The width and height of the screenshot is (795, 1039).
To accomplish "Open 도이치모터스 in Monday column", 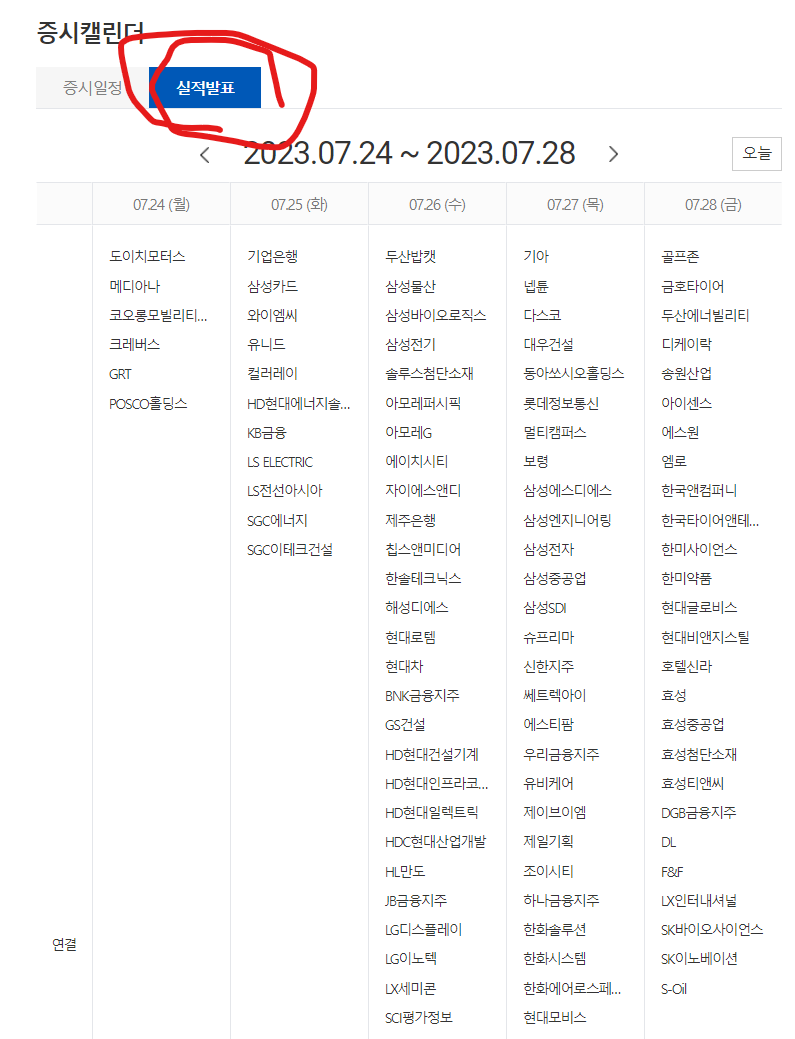I will pyautogui.click(x=147, y=256).
